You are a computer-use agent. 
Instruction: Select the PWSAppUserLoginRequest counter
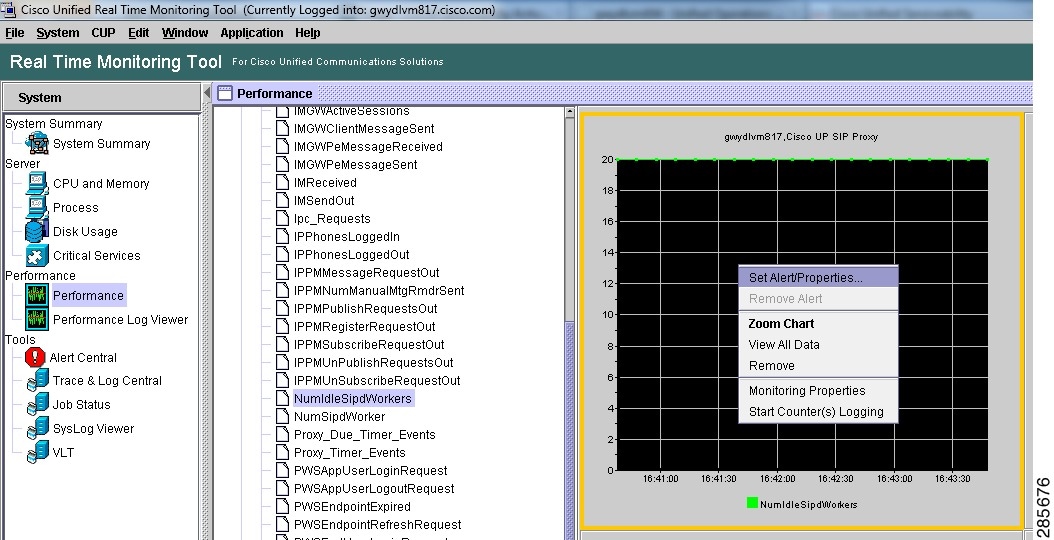370,471
